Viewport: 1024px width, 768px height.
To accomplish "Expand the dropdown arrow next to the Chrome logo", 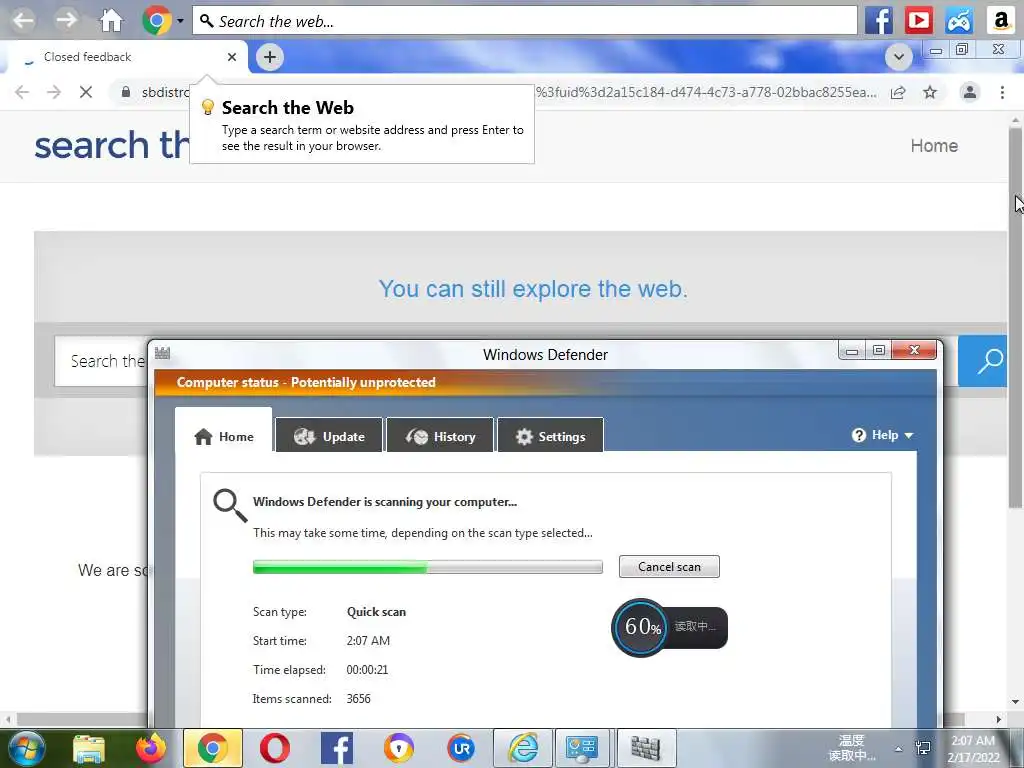I will coord(180,21).
